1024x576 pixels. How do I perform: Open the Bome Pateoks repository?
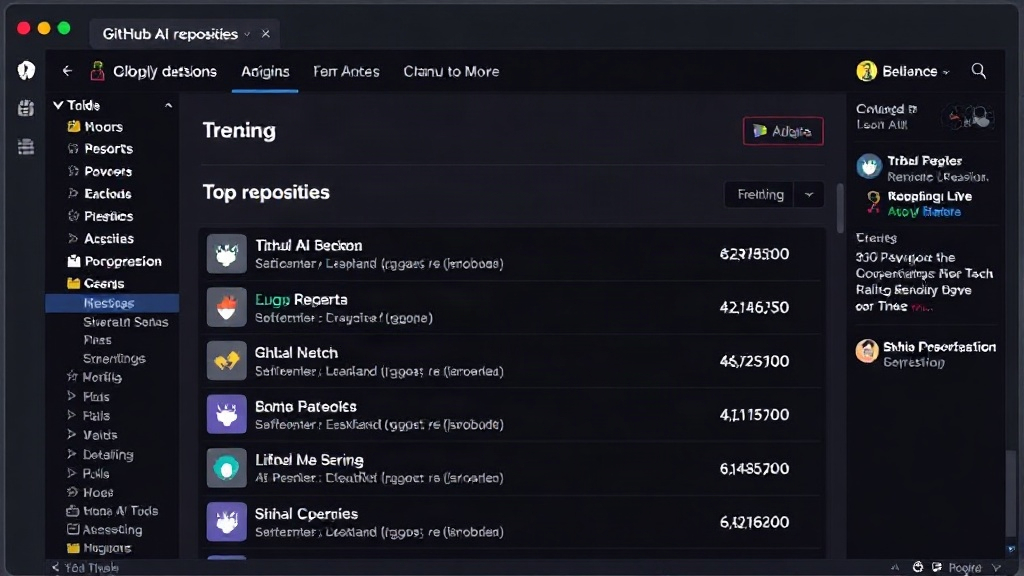[306, 406]
